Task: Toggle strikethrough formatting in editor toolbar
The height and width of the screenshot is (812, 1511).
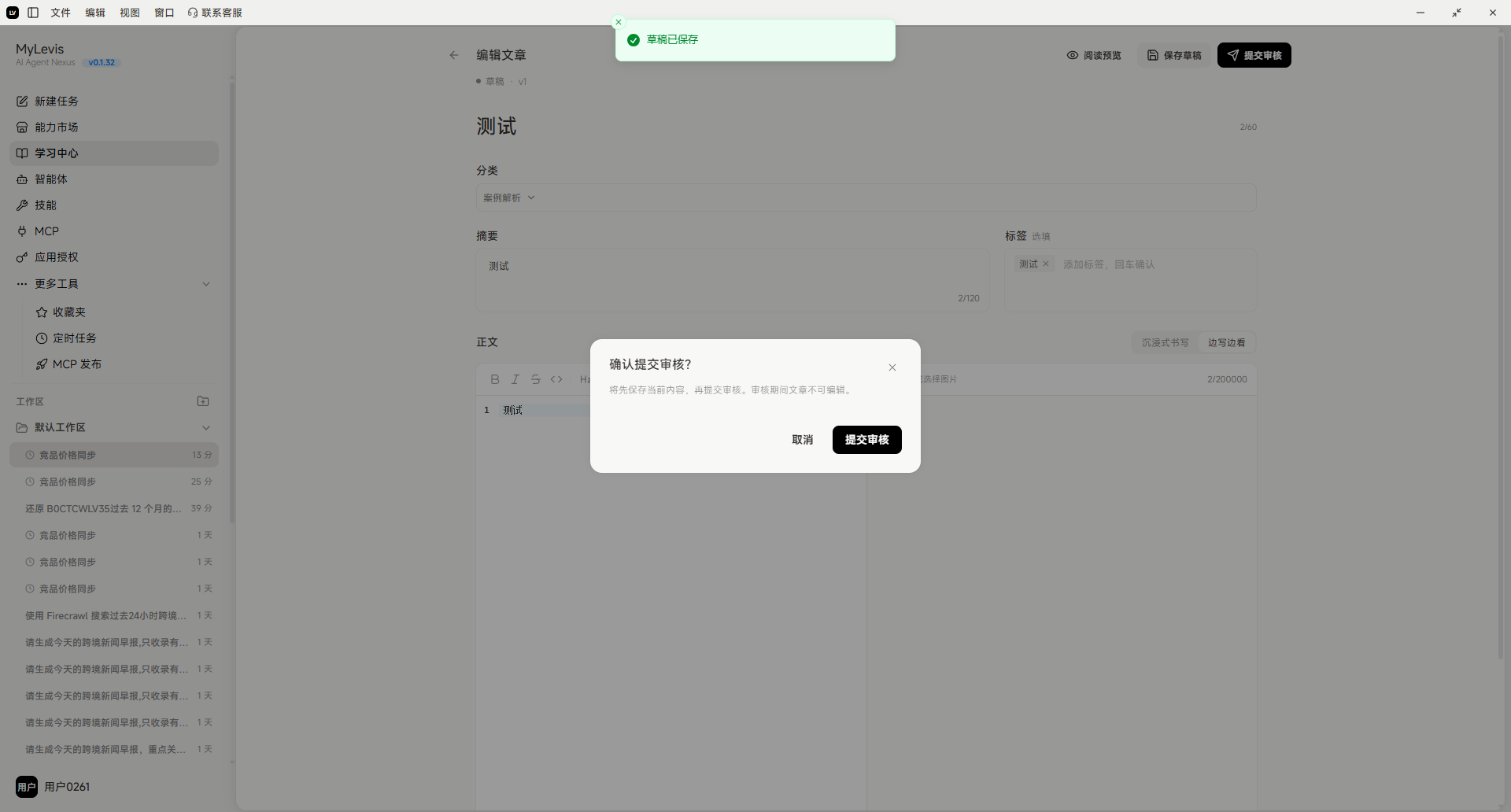Action: click(x=536, y=379)
